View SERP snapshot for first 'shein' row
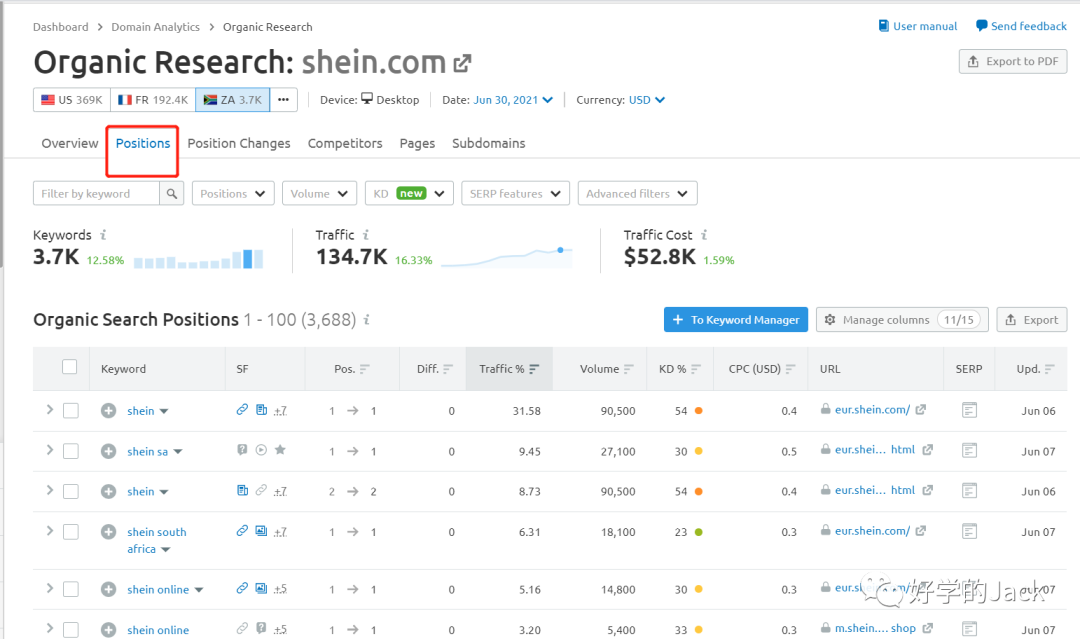 [969, 410]
